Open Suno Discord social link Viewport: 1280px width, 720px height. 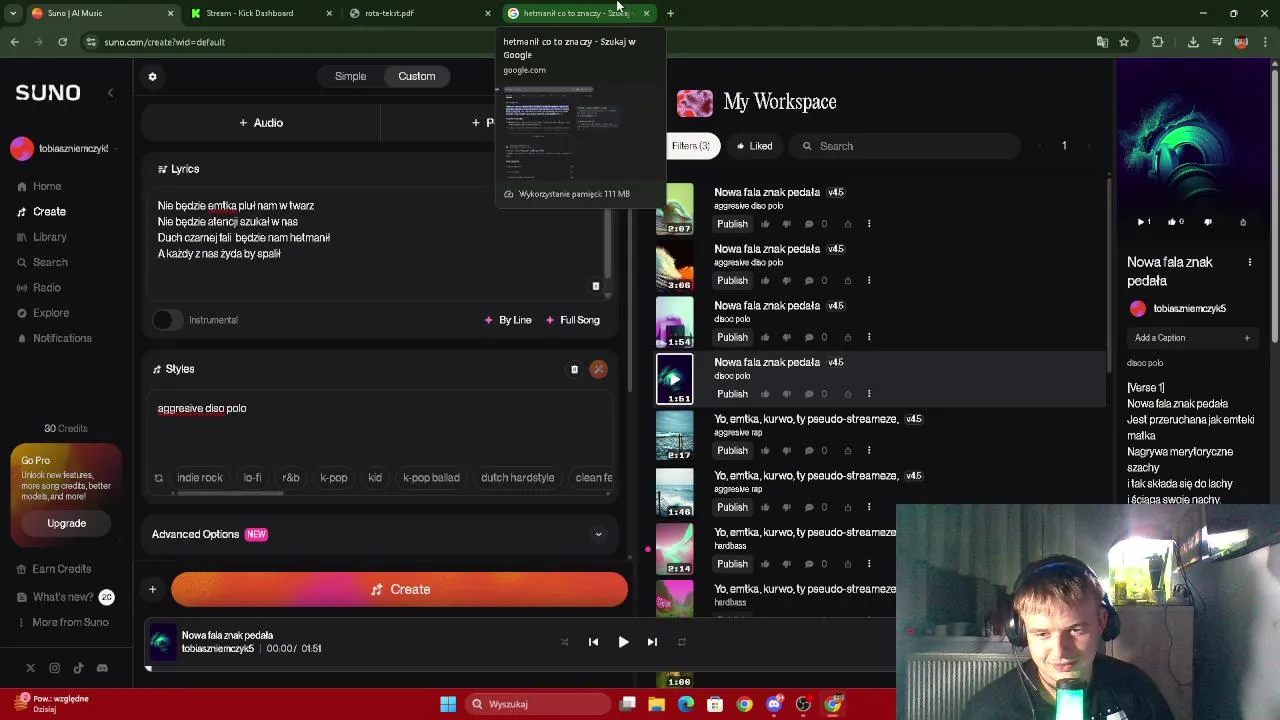[102, 668]
